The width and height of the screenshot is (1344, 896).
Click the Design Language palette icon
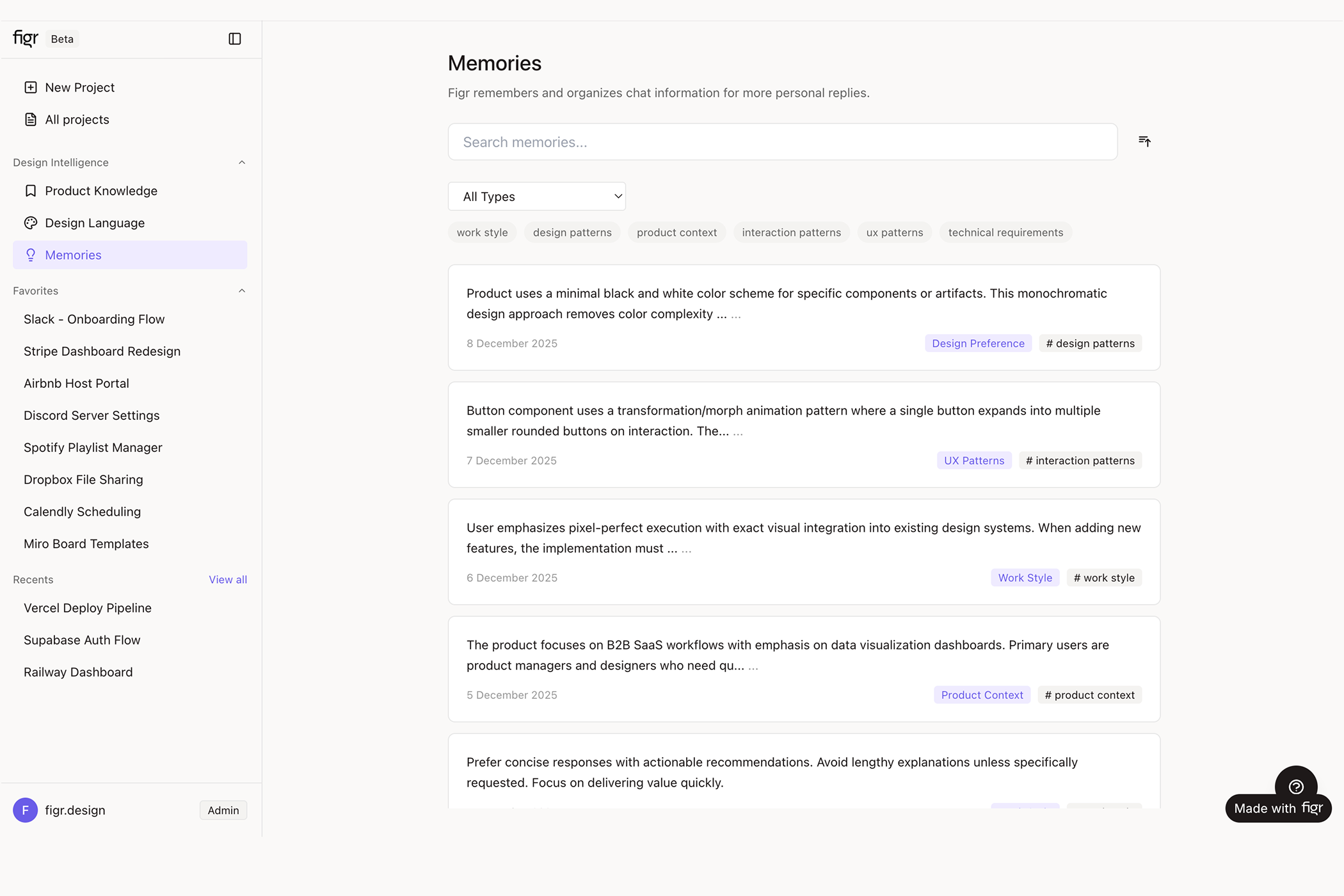pos(31,223)
